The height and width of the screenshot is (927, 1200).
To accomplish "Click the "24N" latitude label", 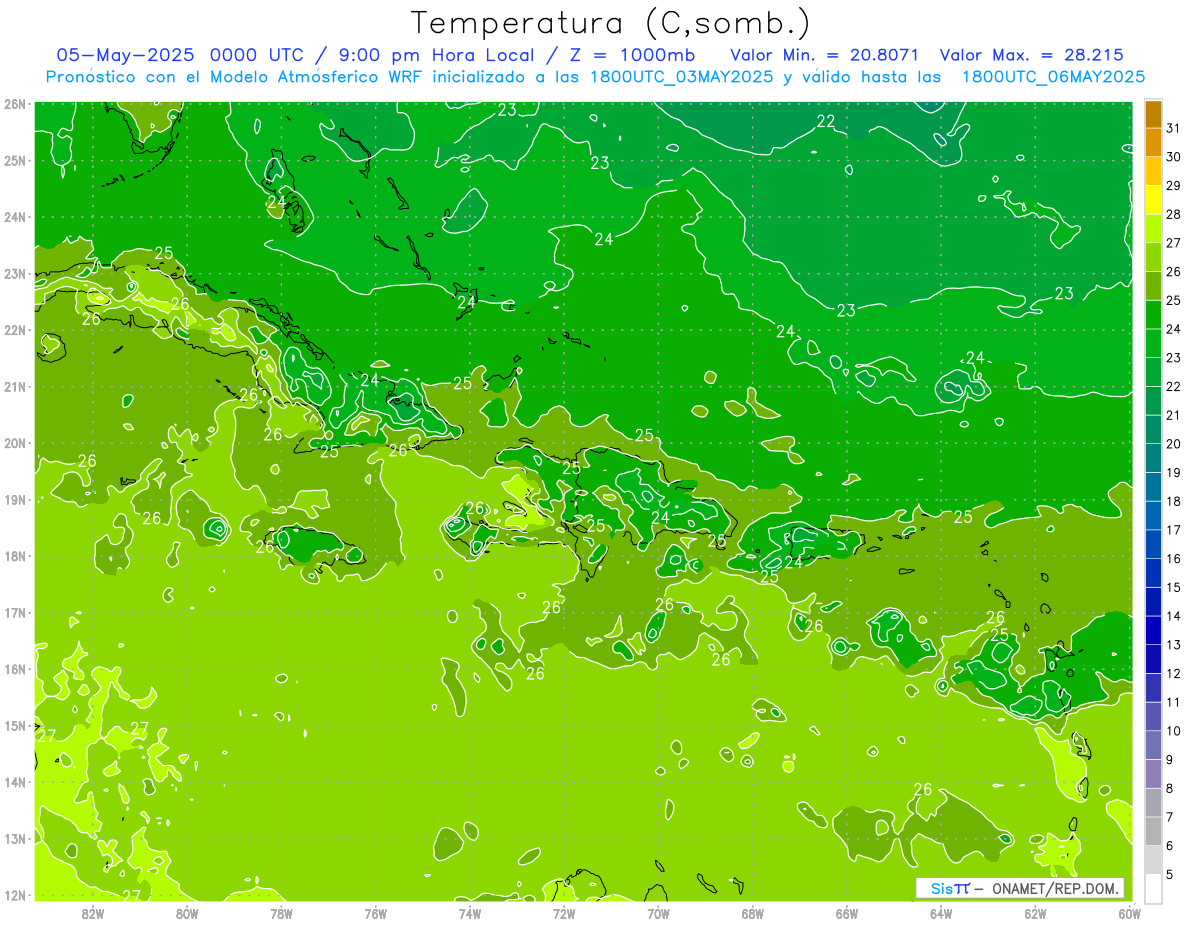I will coord(15,217).
